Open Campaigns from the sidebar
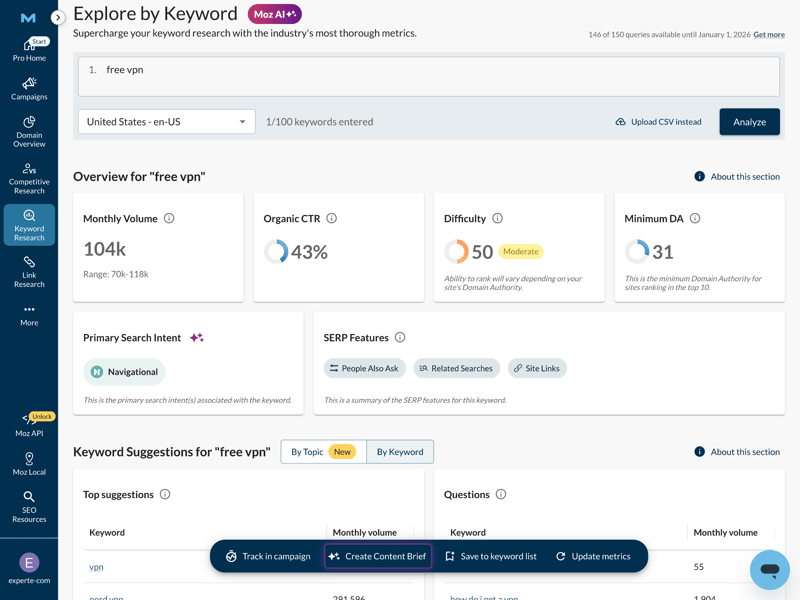Screen dimensions: 800x600 coord(29,89)
